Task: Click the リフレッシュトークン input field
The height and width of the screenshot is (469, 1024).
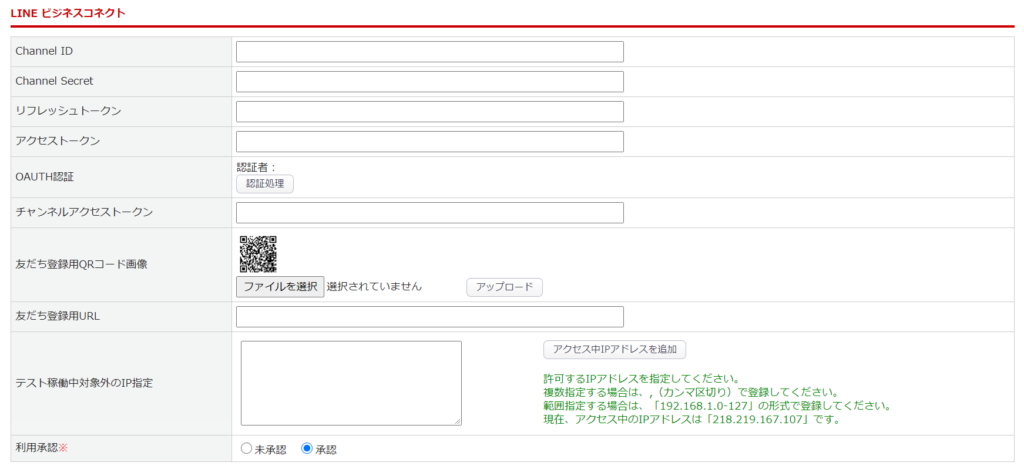Action: [x=430, y=112]
